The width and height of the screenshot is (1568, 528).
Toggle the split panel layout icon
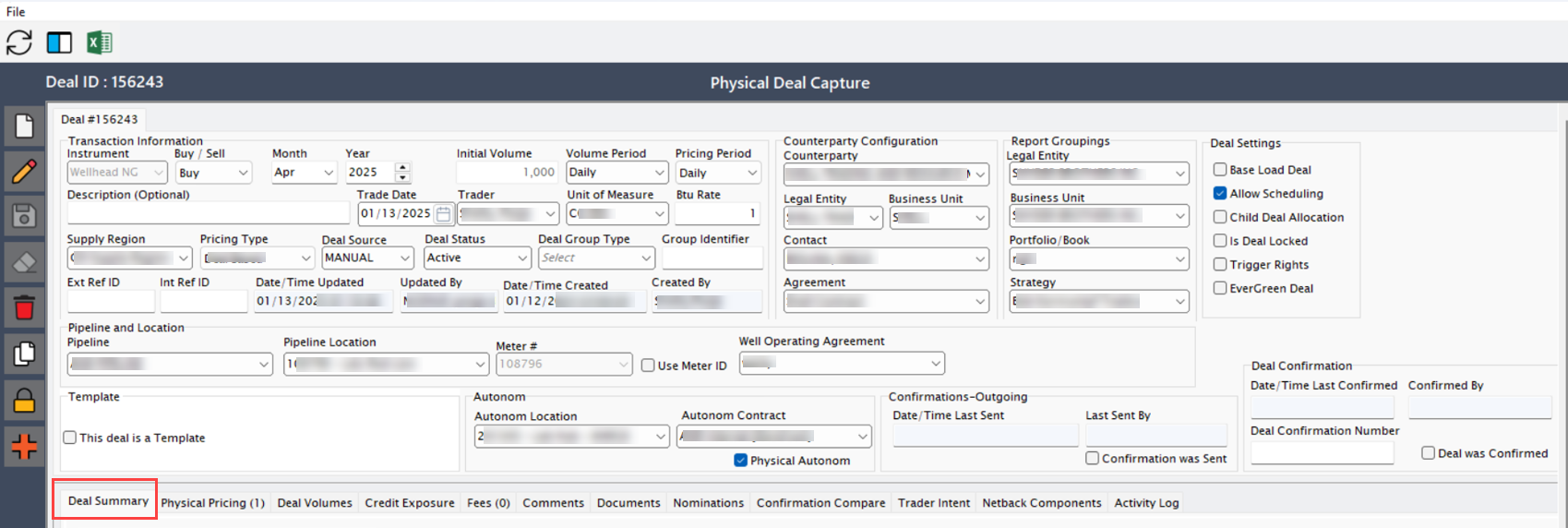pyautogui.click(x=59, y=42)
